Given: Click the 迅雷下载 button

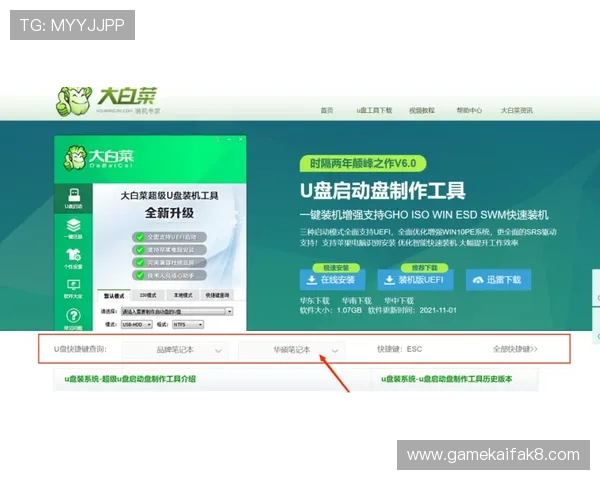Looking at the screenshot, I should tap(499, 280).
